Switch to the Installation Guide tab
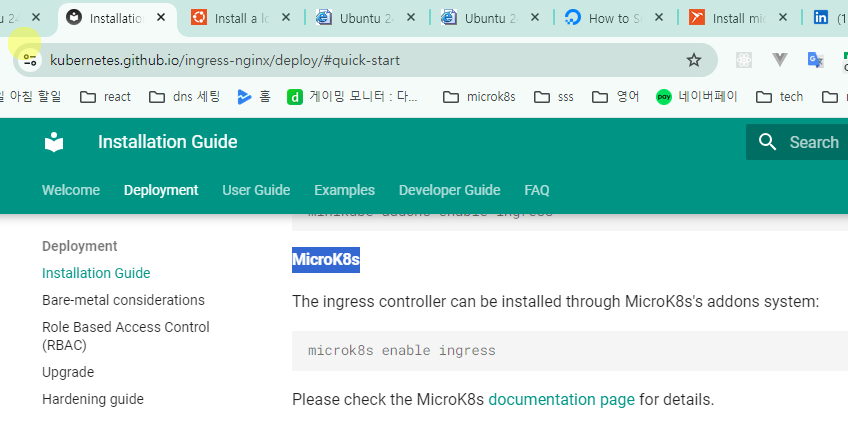 [116, 18]
